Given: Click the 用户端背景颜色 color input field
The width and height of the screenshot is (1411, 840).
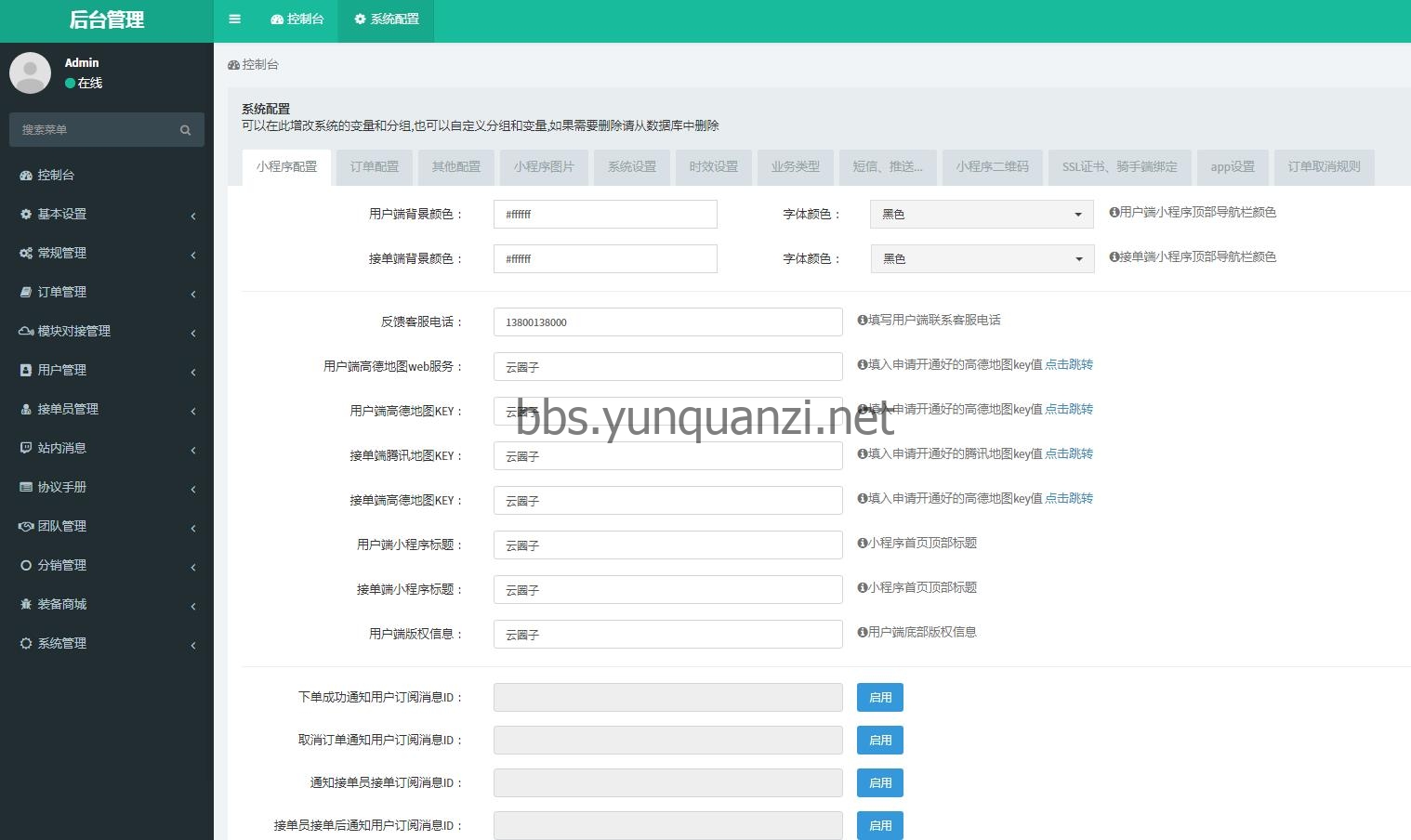Looking at the screenshot, I should pyautogui.click(x=604, y=214).
